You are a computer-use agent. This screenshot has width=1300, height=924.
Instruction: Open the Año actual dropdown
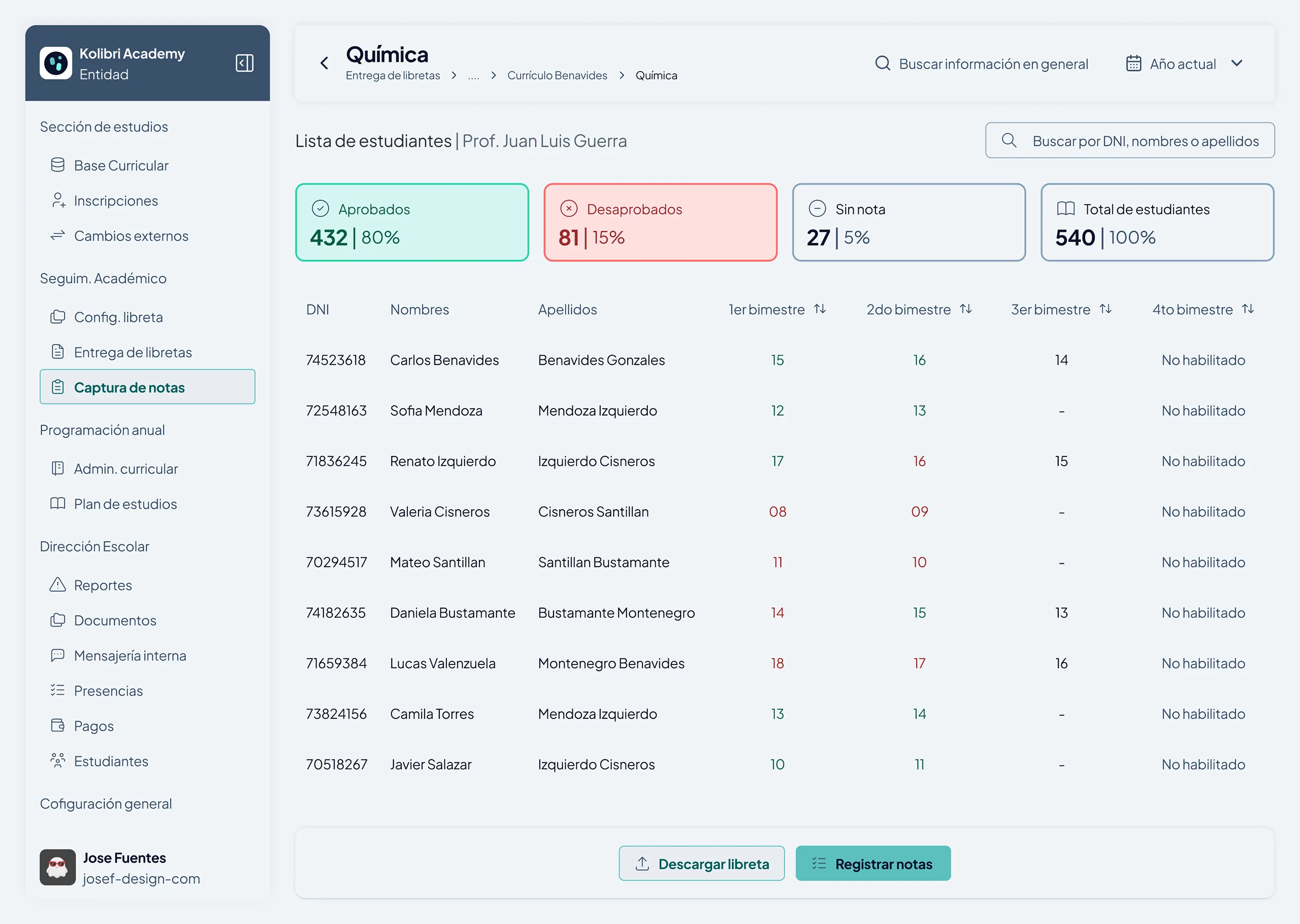point(1184,63)
